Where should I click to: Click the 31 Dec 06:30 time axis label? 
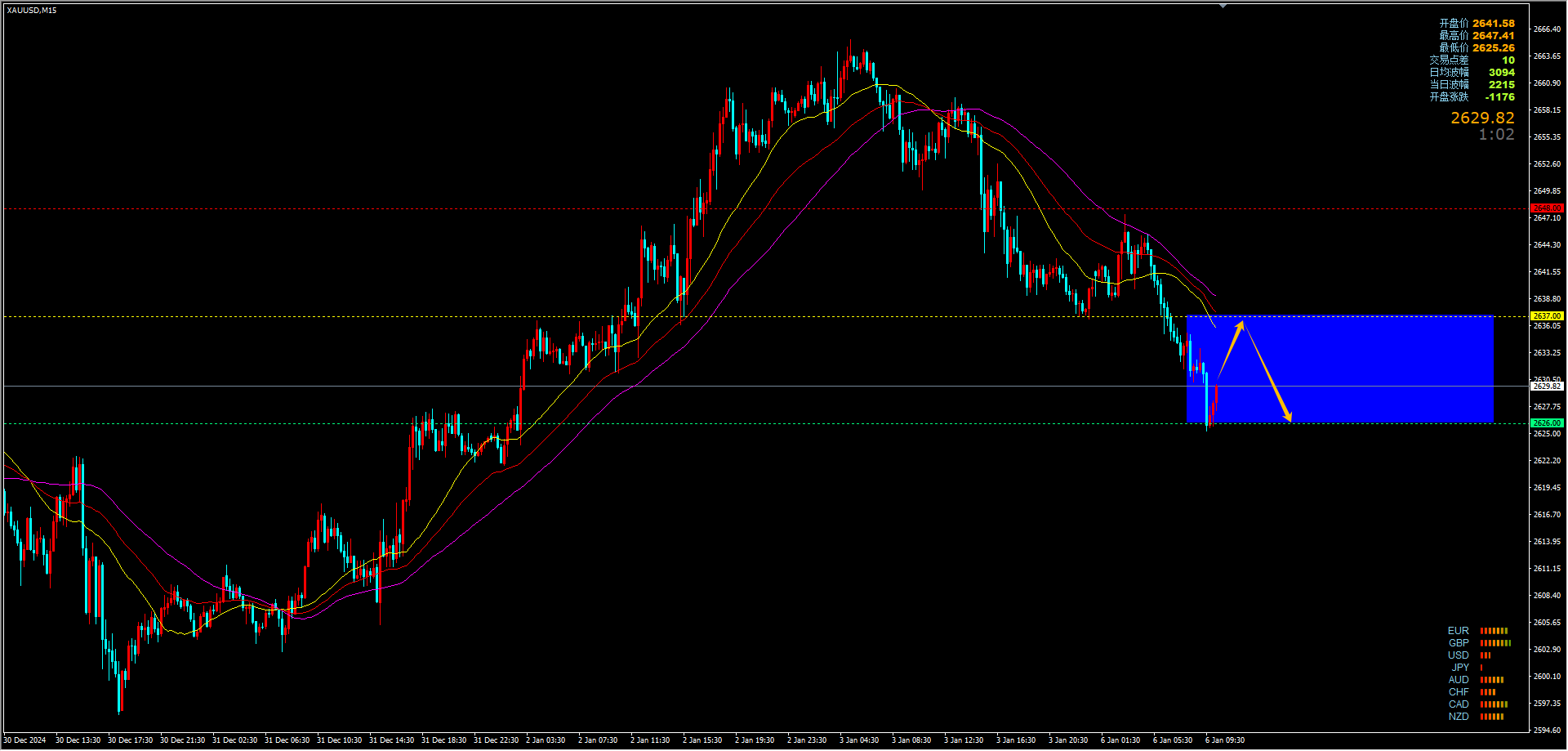[287, 740]
